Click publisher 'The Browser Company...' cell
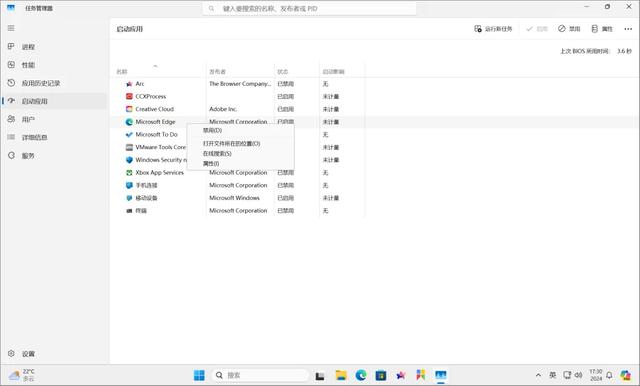Screen dimensions: 640x386 pyautogui.click(x=240, y=84)
